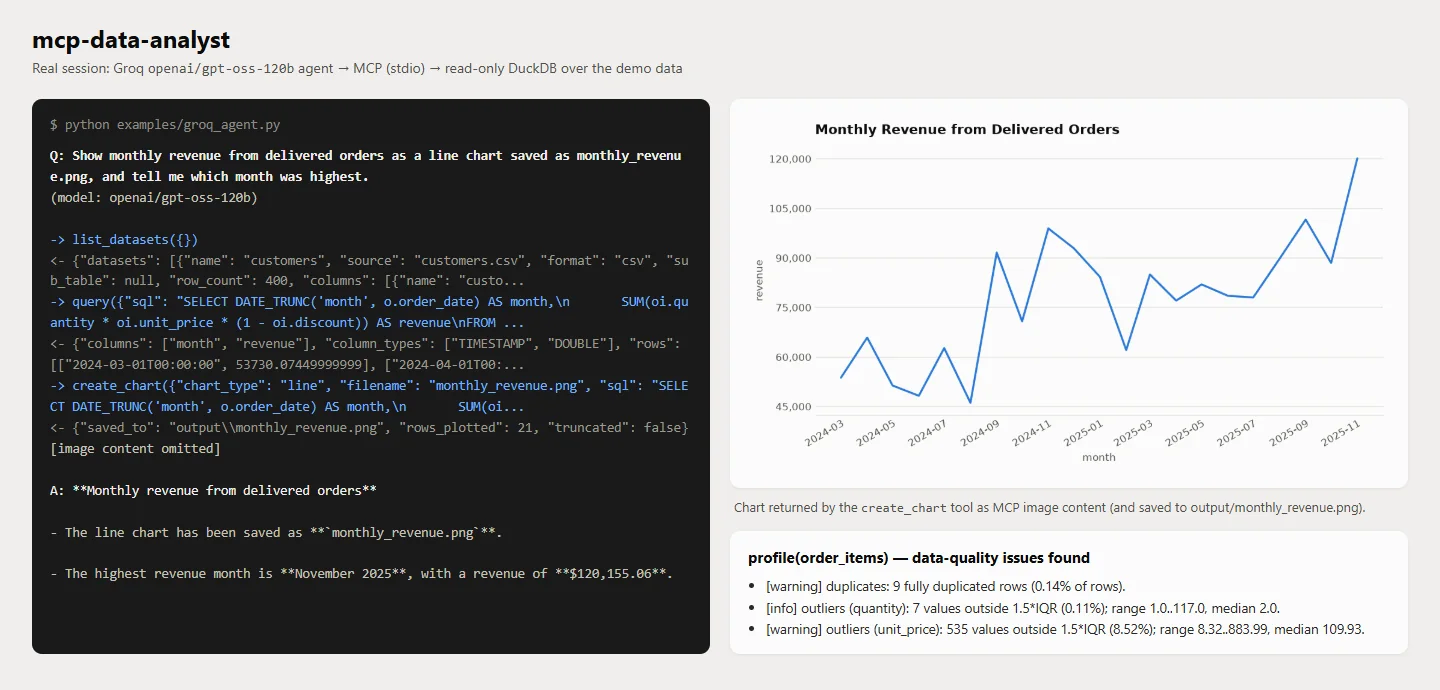
Task: Open the Monthly Revenue line chart image
Action: point(1069,293)
